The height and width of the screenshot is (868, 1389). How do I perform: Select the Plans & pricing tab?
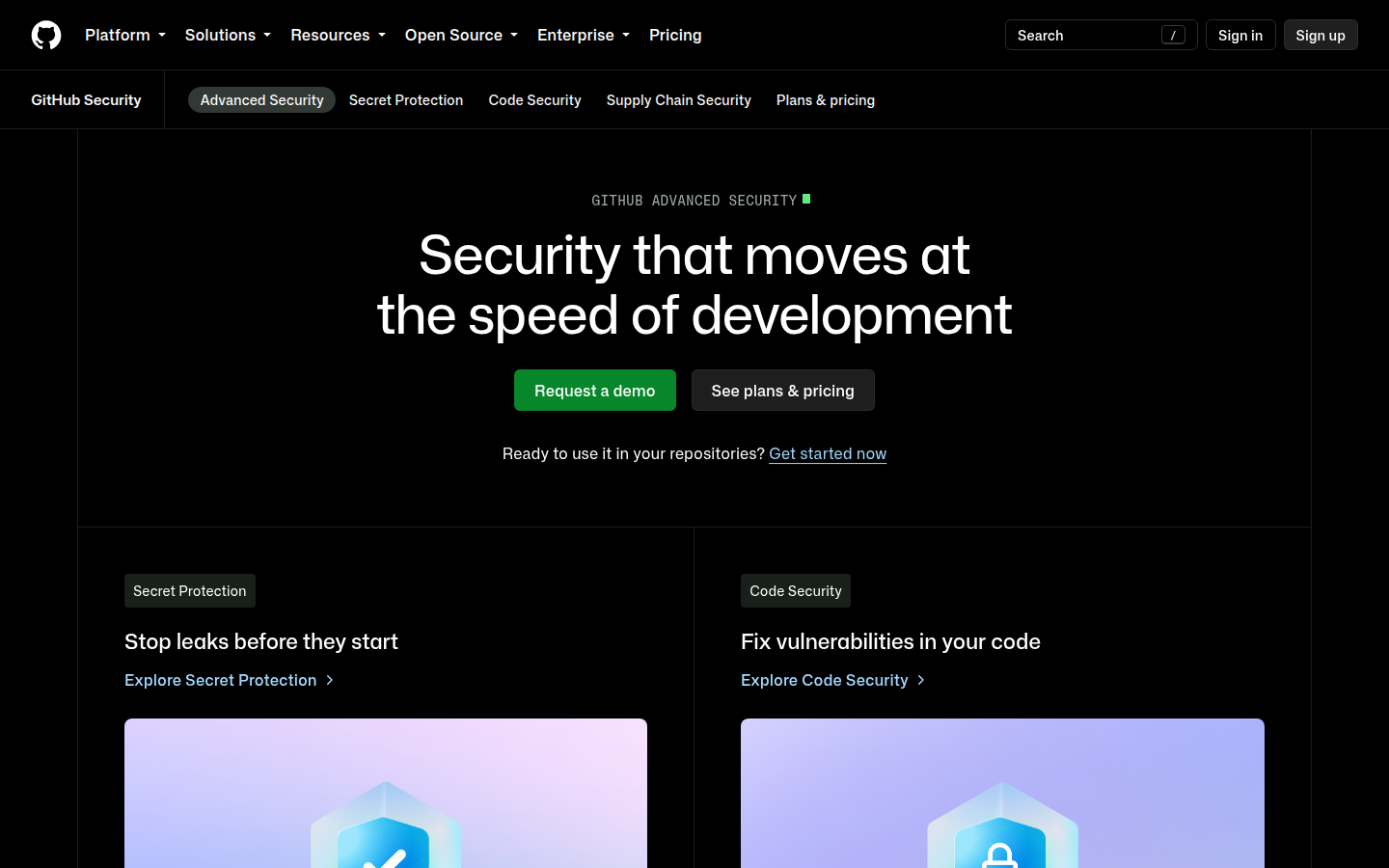click(826, 100)
